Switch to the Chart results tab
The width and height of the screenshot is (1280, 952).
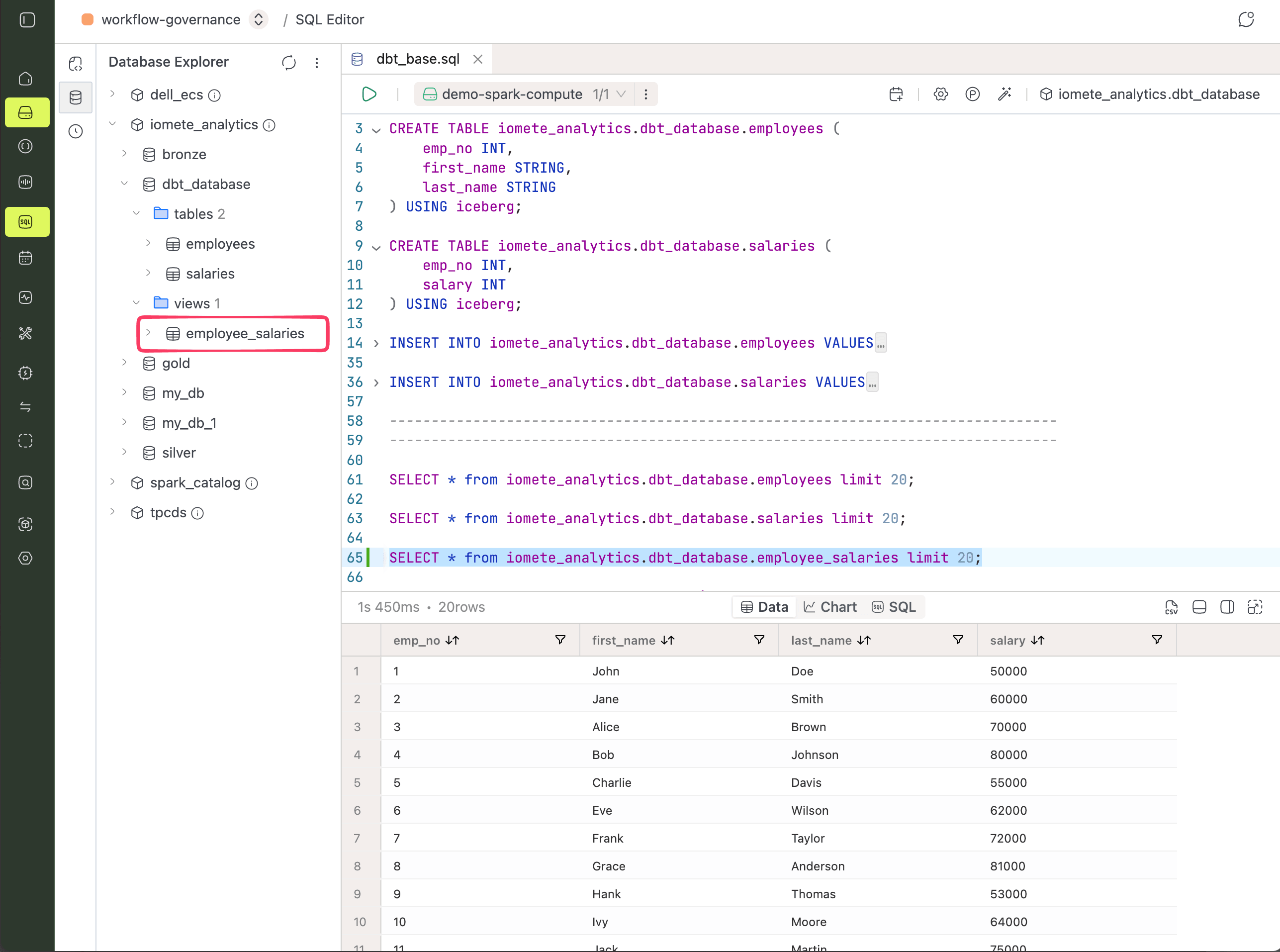tap(830, 607)
